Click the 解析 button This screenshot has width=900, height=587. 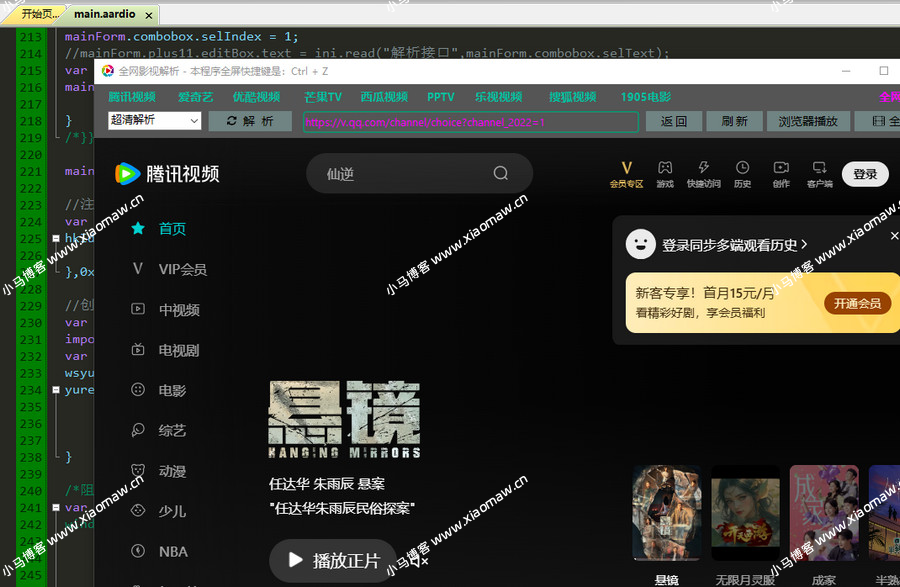pos(250,121)
